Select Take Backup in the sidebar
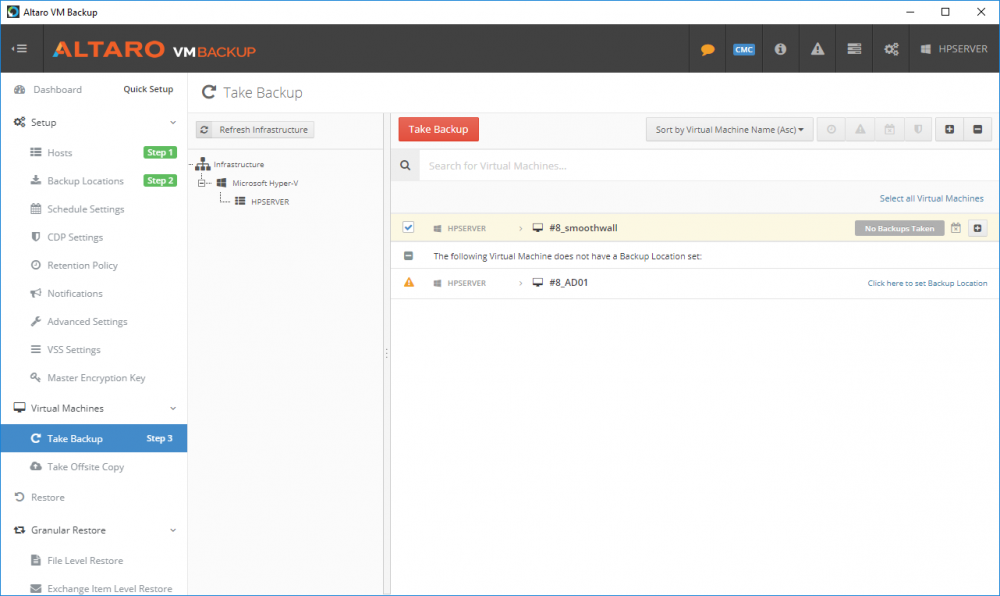Image resolution: width=1000 pixels, height=596 pixels. click(94, 439)
